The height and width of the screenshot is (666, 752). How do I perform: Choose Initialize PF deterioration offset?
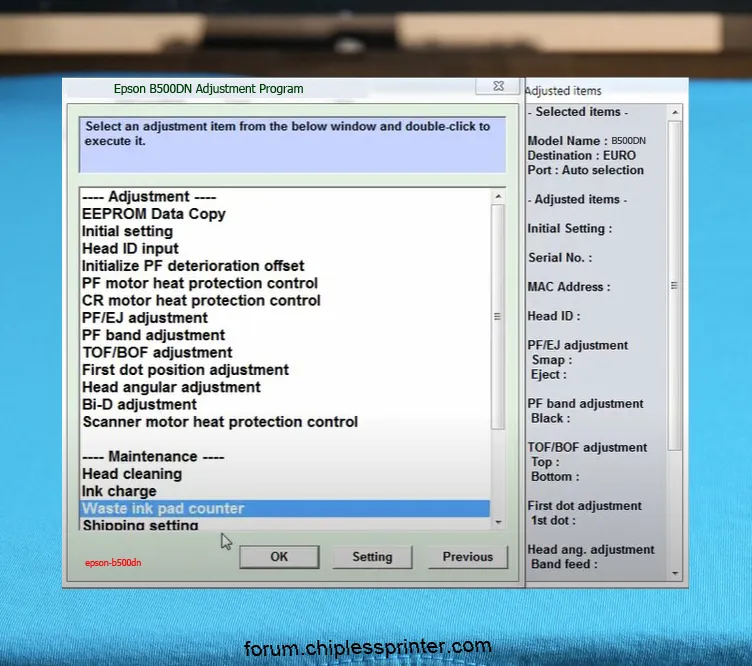pyautogui.click(x=285, y=266)
